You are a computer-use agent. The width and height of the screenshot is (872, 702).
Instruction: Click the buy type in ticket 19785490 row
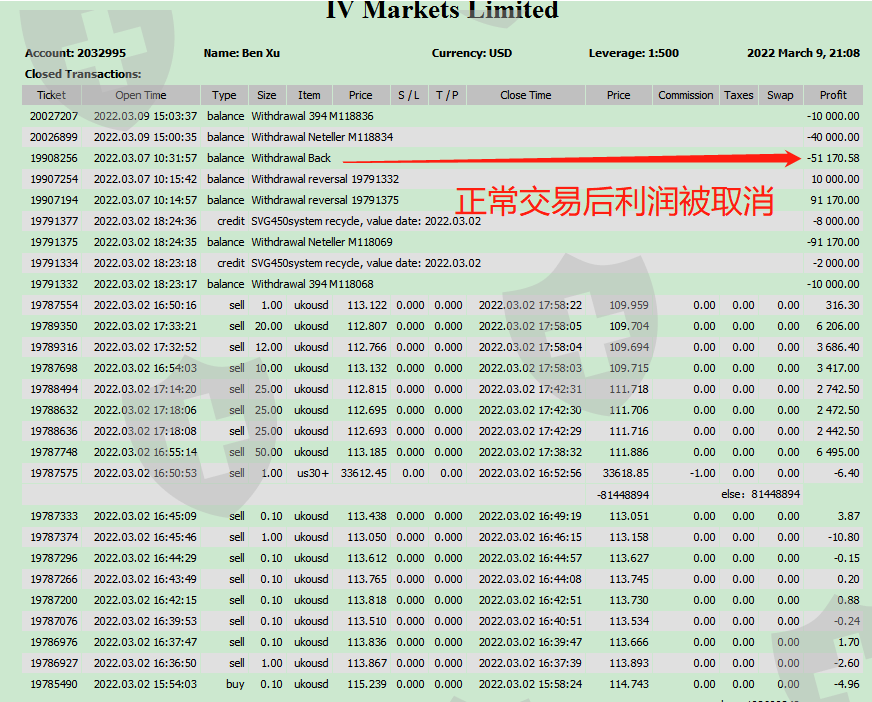click(x=236, y=684)
